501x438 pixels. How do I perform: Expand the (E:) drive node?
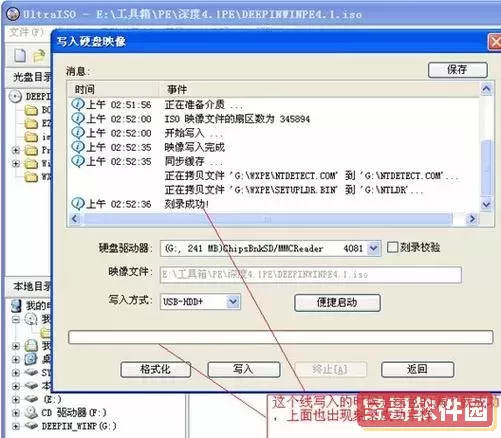pos(15,399)
